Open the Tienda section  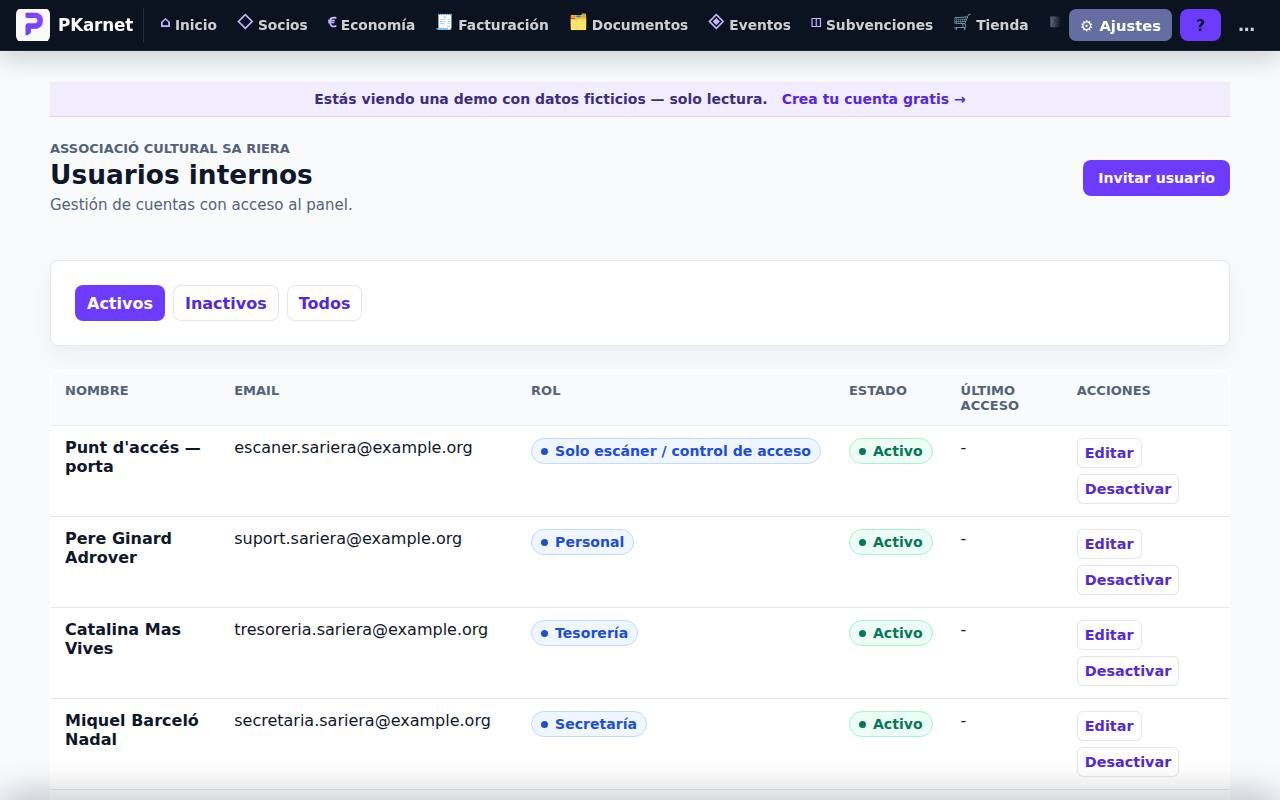990,25
